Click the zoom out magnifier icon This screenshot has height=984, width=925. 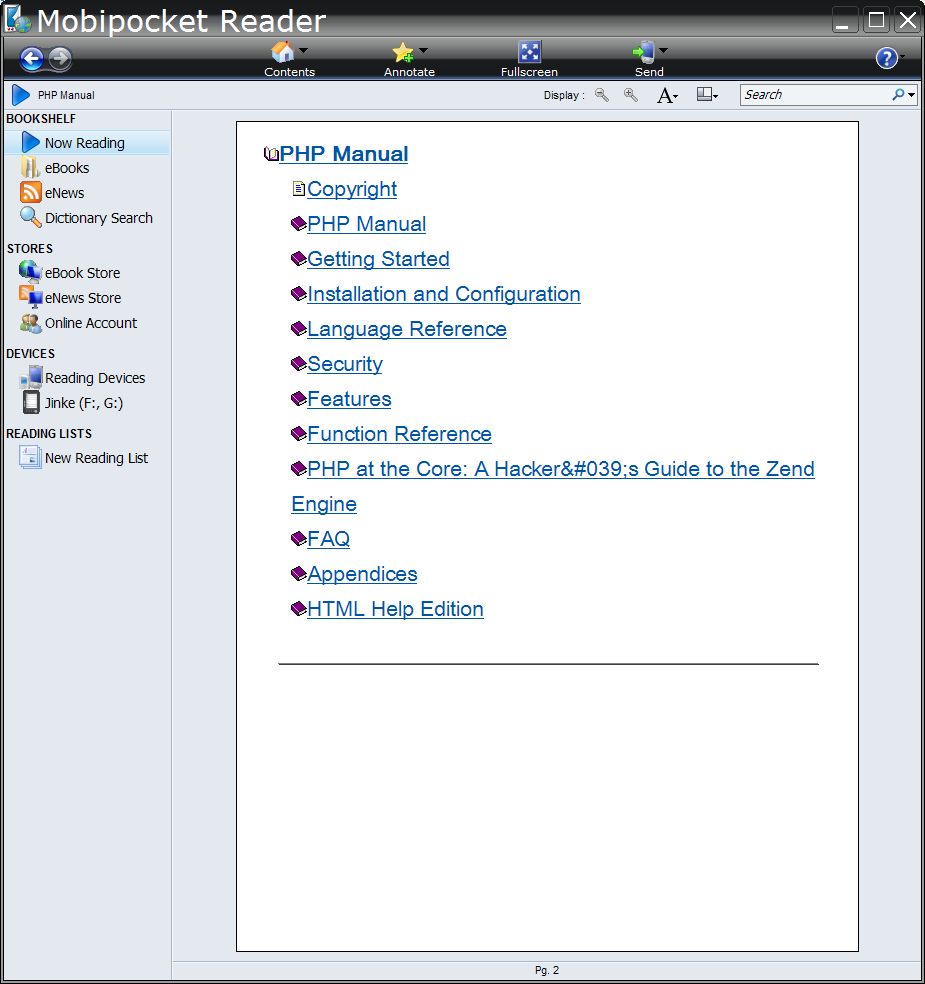(x=602, y=95)
